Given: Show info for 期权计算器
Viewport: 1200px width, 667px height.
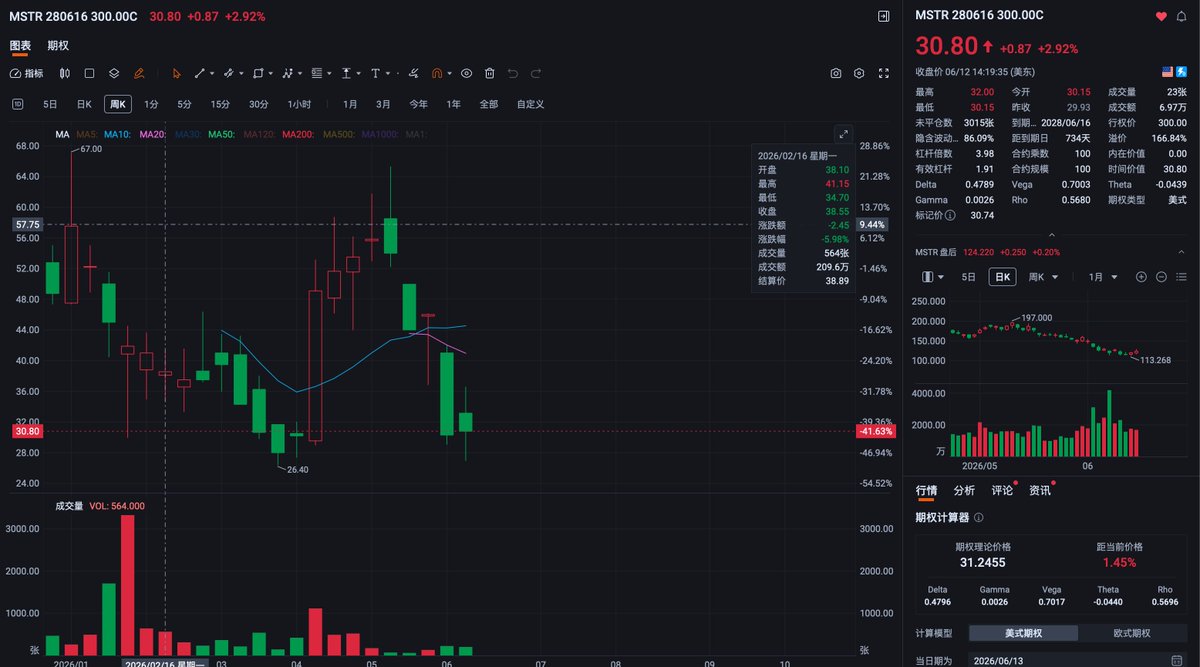Looking at the screenshot, I should (x=979, y=517).
